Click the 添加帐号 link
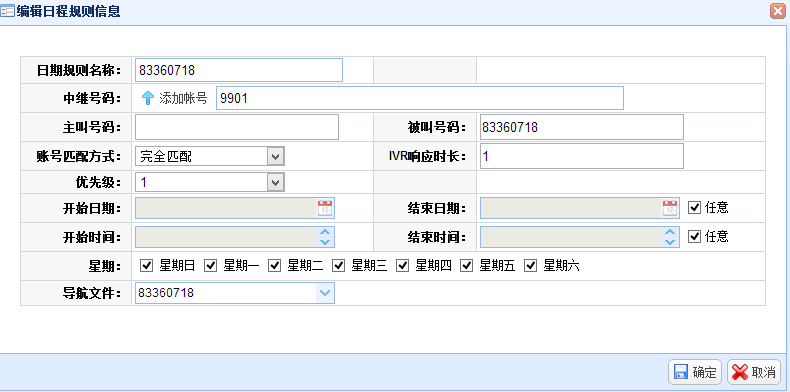This screenshot has height=392, width=790. [x=183, y=98]
